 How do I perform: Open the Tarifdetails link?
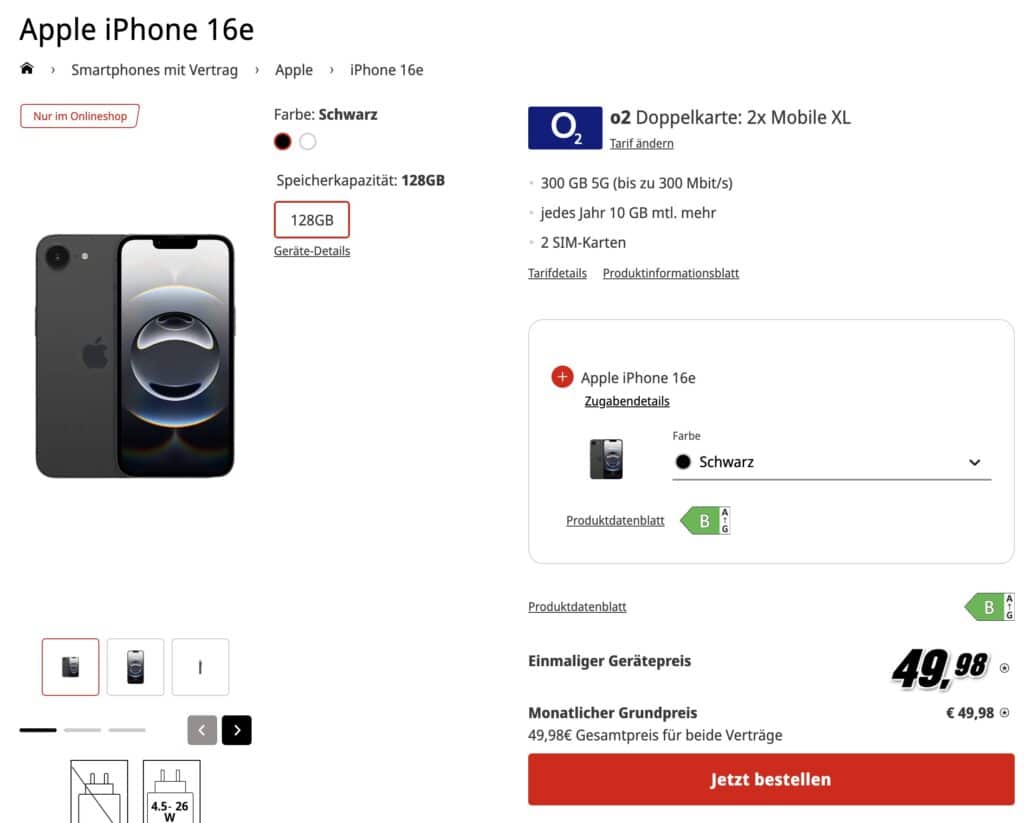[x=557, y=273]
